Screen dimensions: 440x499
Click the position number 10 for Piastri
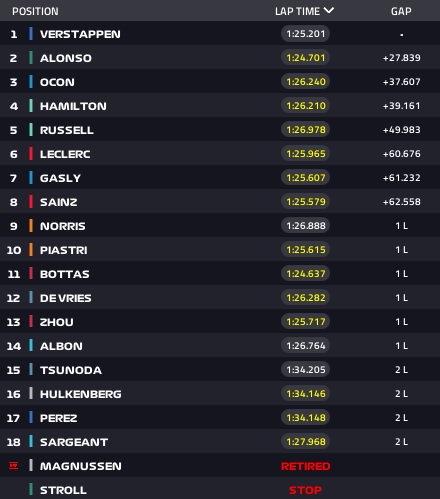tap(14, 250)
